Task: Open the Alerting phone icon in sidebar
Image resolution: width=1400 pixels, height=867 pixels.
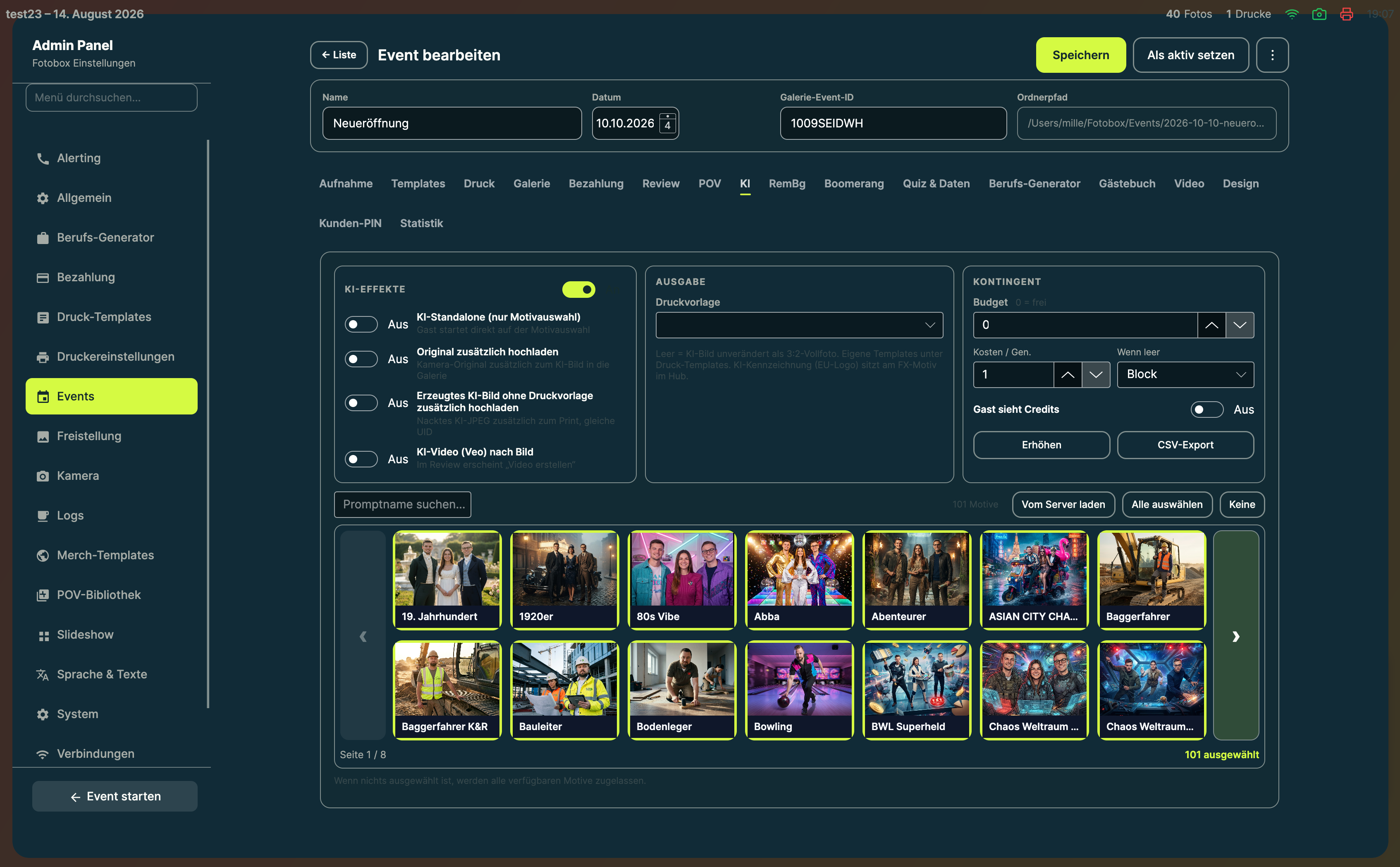Action: (43, 158)
